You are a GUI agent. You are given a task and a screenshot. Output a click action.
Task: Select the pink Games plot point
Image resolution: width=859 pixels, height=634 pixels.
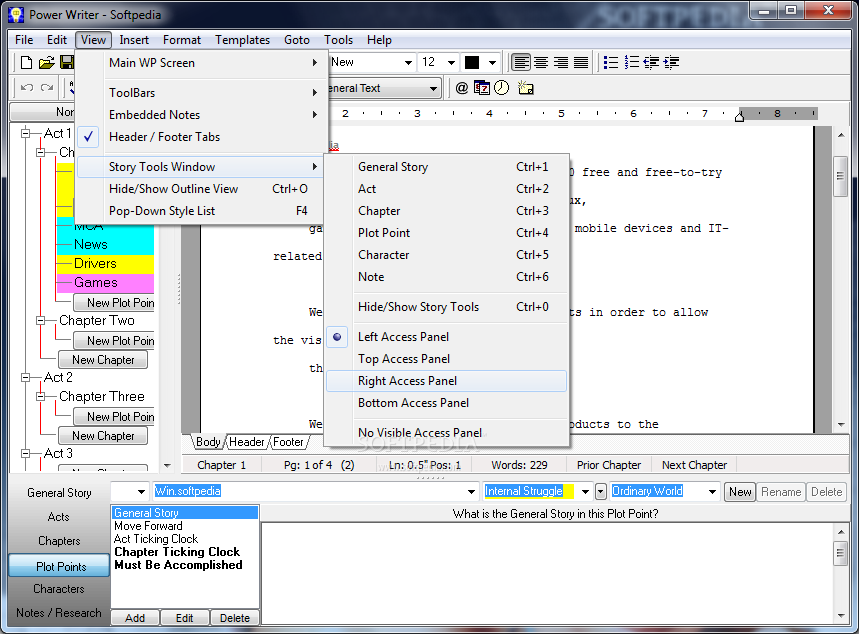click(x=105, y=283)
